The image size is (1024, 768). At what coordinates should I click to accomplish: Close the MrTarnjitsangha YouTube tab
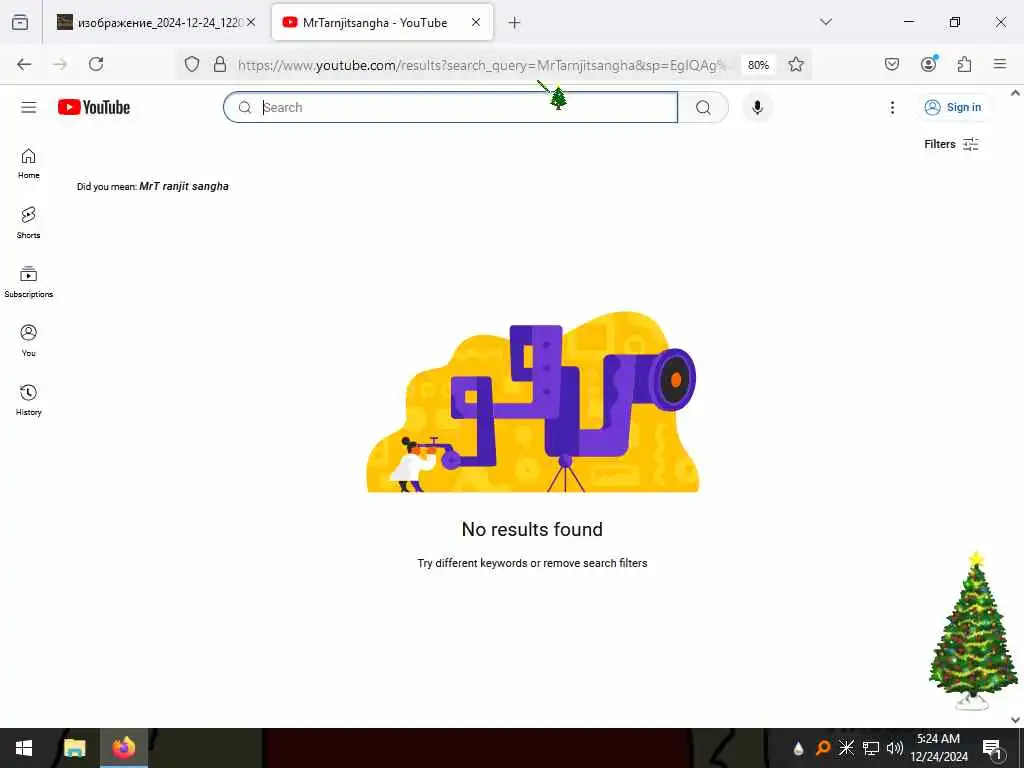(476, 23)
